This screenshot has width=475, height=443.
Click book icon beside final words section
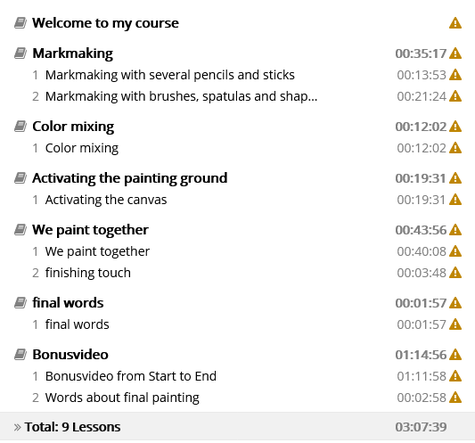pyautogui.click(x=20, y=303)
